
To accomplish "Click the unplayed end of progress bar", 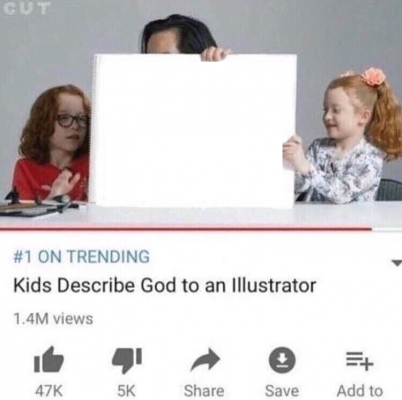I will 387,229.
